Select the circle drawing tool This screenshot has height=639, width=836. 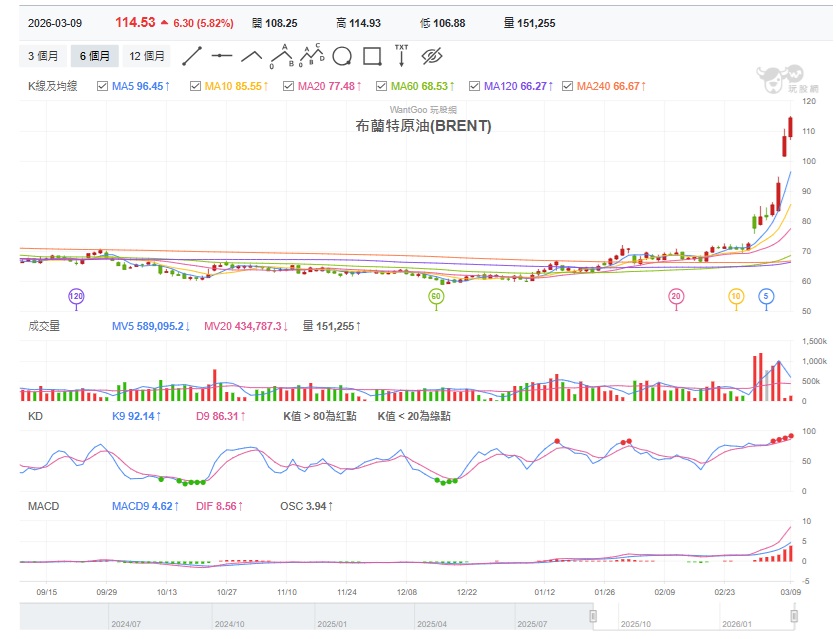(343, 57)
